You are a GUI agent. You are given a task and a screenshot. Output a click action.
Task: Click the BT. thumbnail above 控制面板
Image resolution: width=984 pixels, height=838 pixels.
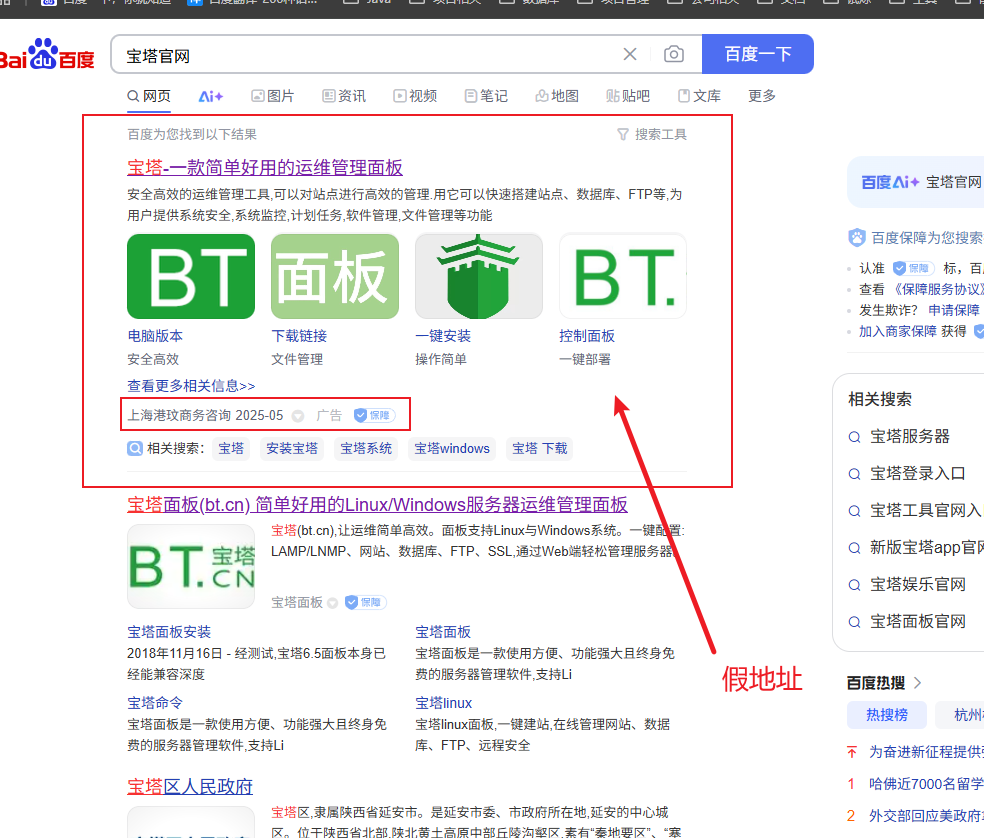tap(623, 276)
